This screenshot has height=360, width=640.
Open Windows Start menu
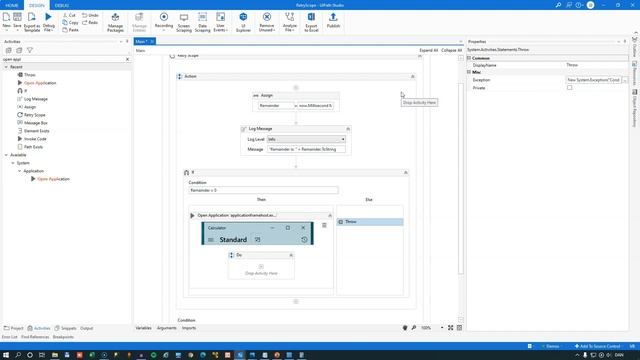6,355
